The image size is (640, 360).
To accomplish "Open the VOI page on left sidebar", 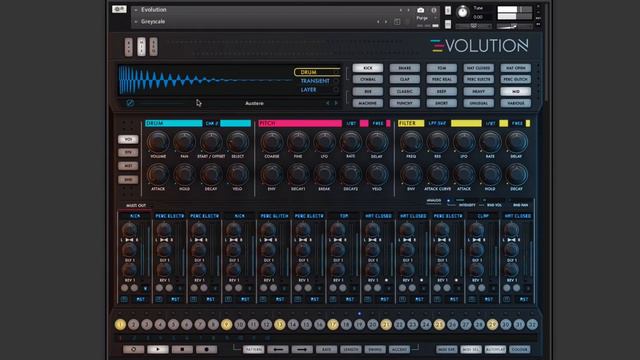I will tap(128, 140).
